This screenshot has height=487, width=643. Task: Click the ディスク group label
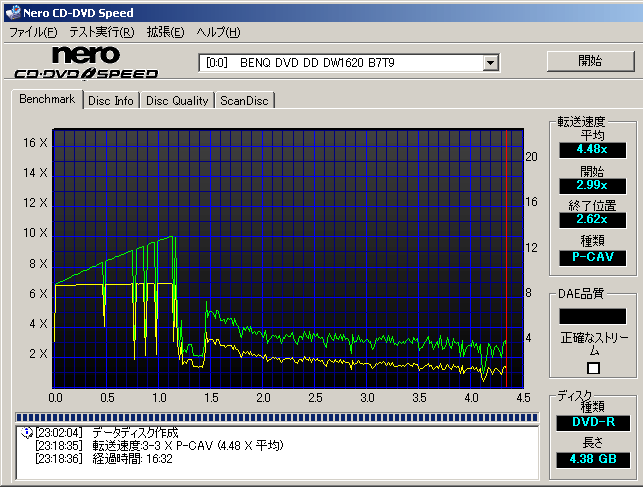point(574,395)
